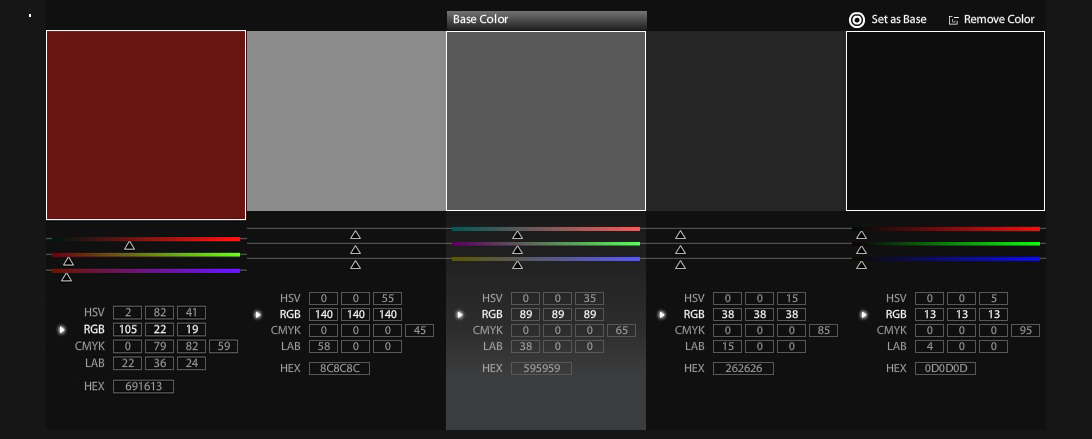The width and height of the screenshot is (1092, 439).
Task: Click the Remove Color text button
Action: 999,20
